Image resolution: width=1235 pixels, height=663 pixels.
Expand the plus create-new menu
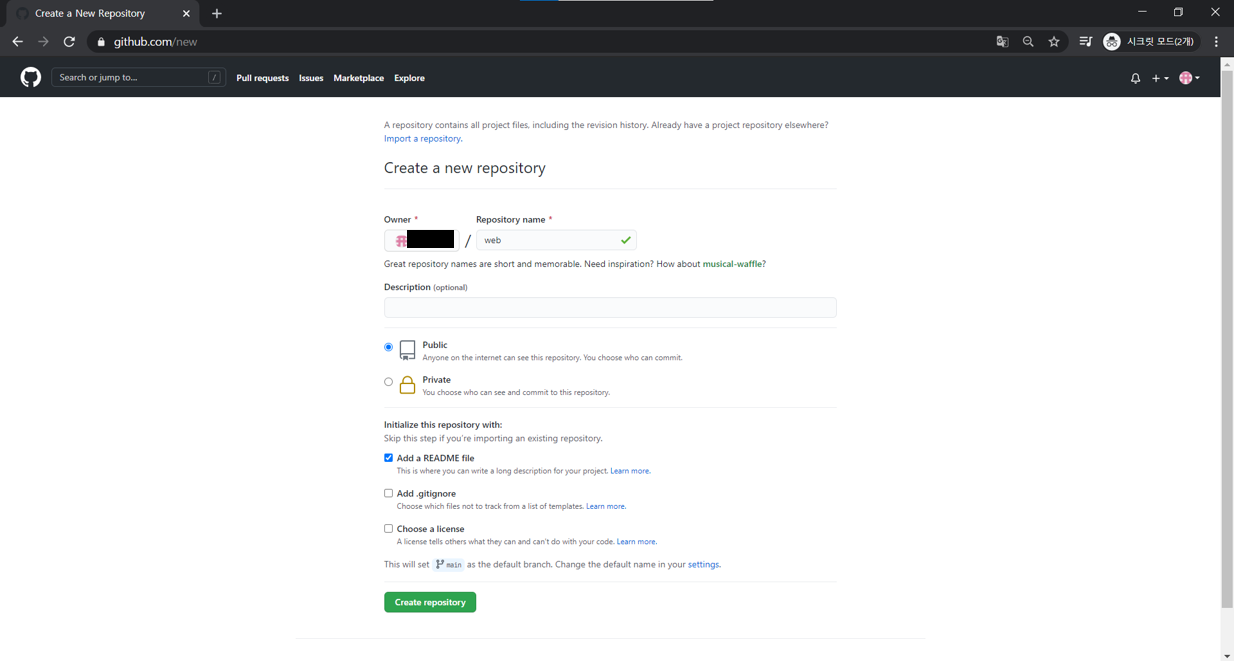click(x=1160, y=78)
